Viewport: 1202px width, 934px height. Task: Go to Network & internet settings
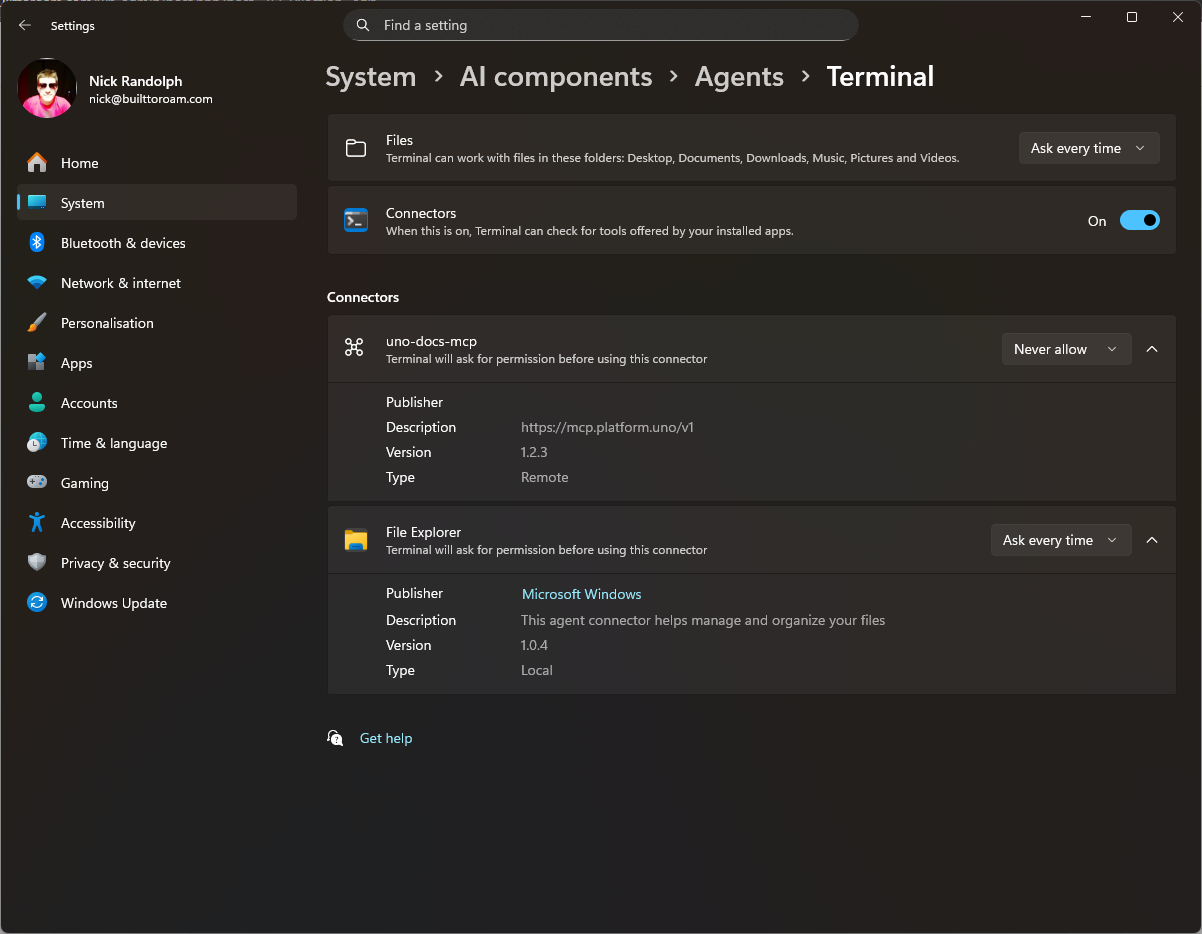tap(120, 283)
